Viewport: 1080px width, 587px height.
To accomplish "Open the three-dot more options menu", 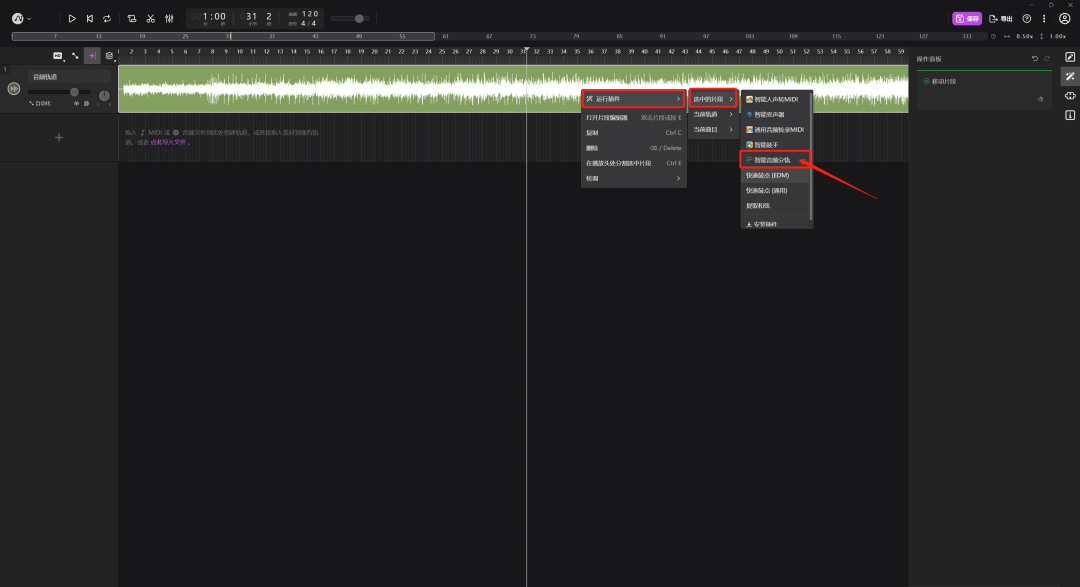I will (x=1044, y=19).
